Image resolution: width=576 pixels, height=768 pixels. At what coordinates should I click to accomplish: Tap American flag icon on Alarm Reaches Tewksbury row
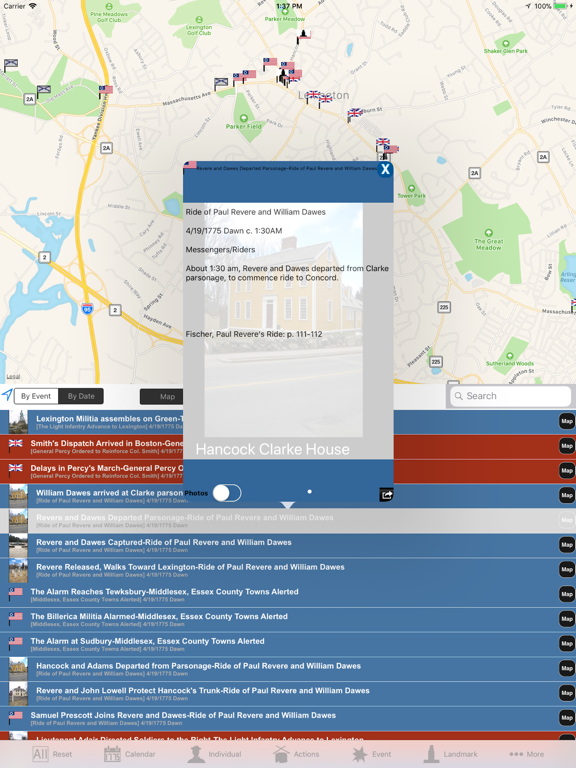pyautogui.click(x=16, y=592)
